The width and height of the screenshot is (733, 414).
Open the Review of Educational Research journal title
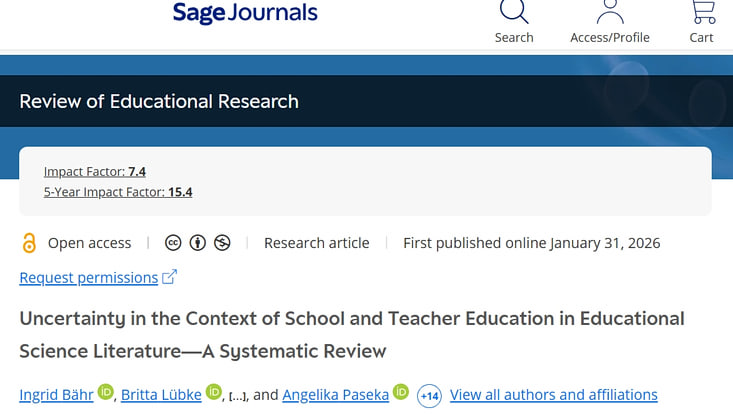159,101
